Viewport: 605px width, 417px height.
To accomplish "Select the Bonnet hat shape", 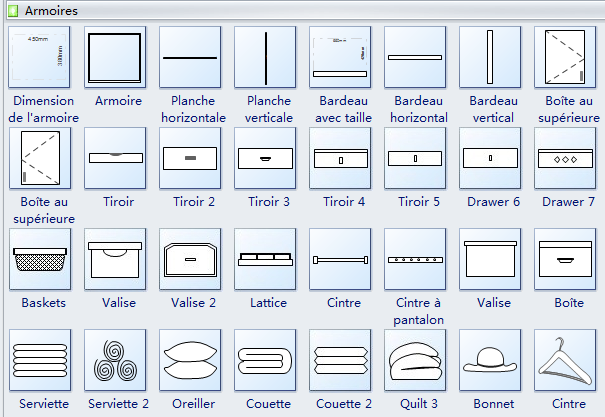I will pos(490,360).
